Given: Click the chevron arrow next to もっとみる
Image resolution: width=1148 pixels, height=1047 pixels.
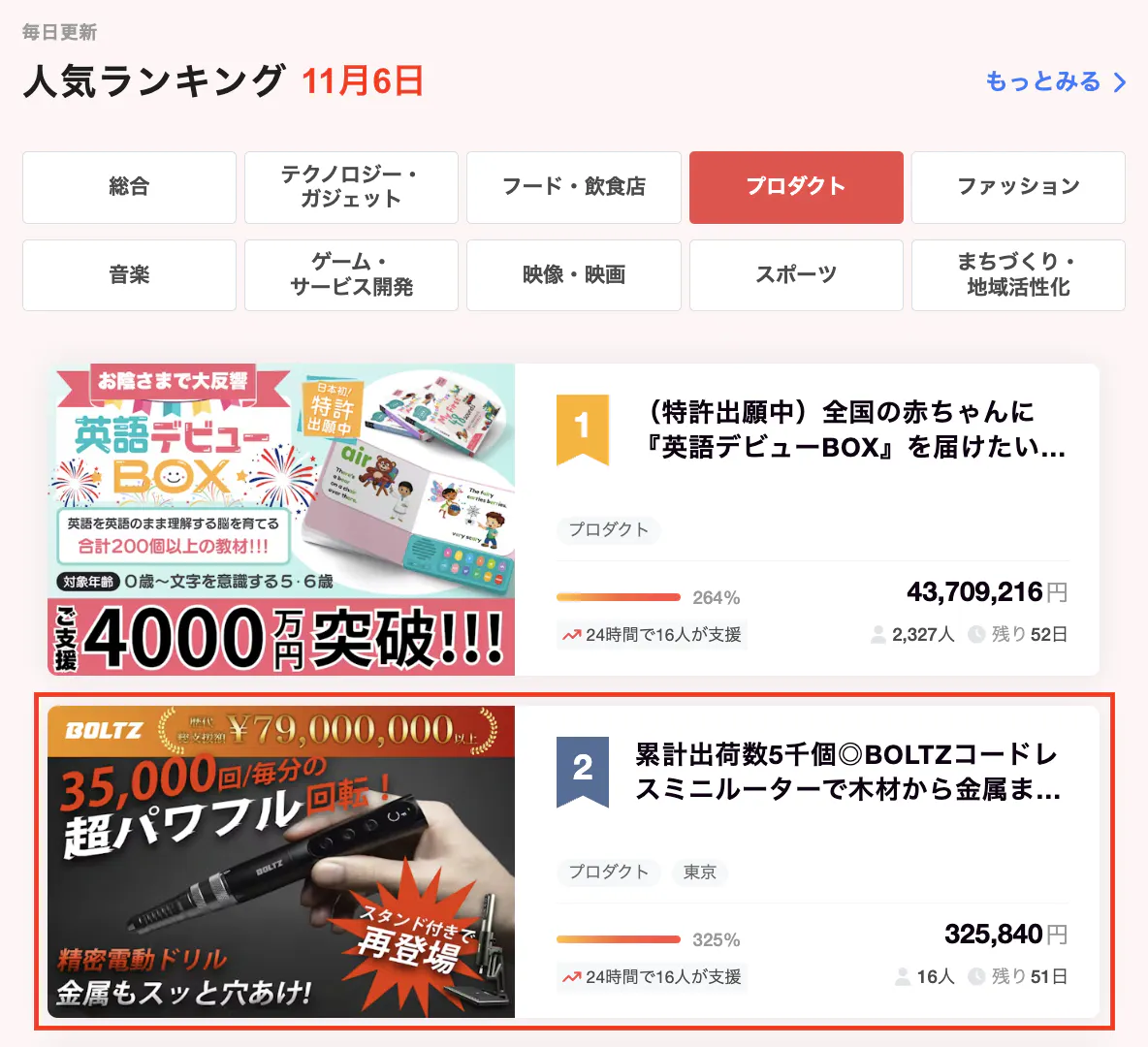Looking at the screenshot, I should pyautogui.click(x=1120, y=82).
